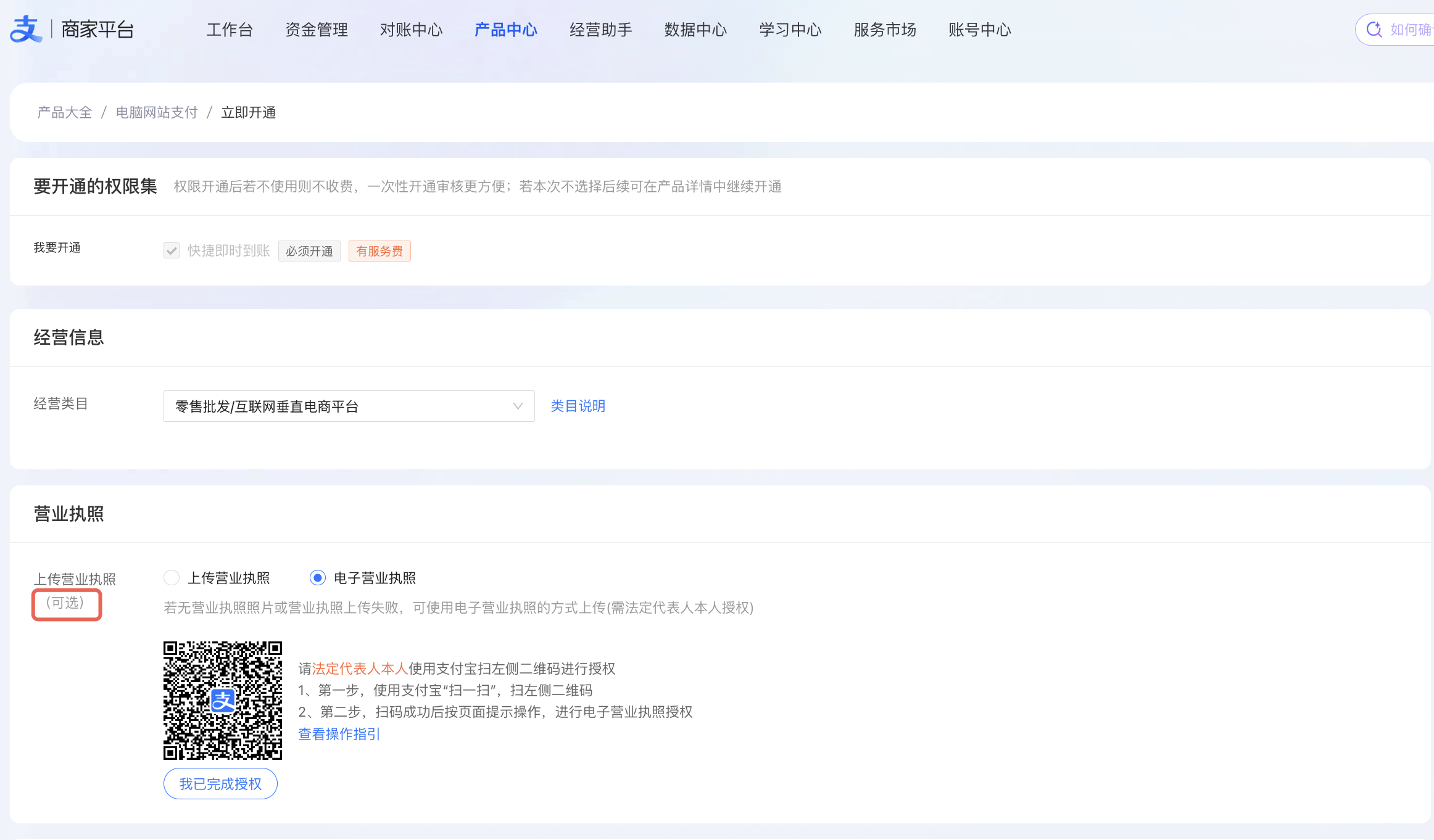Open 服务市场 navigation item
This screenshot has width=1434, height=840.
coord(885,30)
